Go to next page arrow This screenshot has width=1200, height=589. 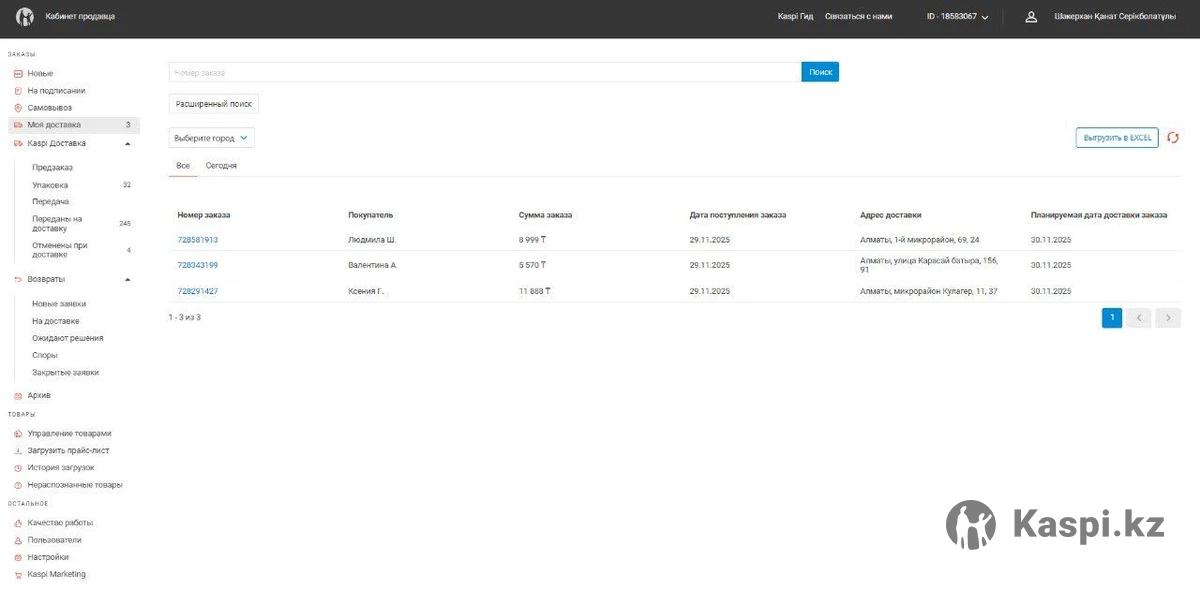(1167, 318)
